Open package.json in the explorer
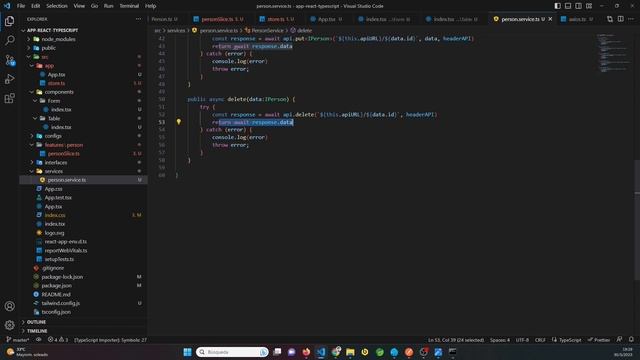The width and height of the screenshot is (640, 360). pyautogui.click(x=56, y=286)
